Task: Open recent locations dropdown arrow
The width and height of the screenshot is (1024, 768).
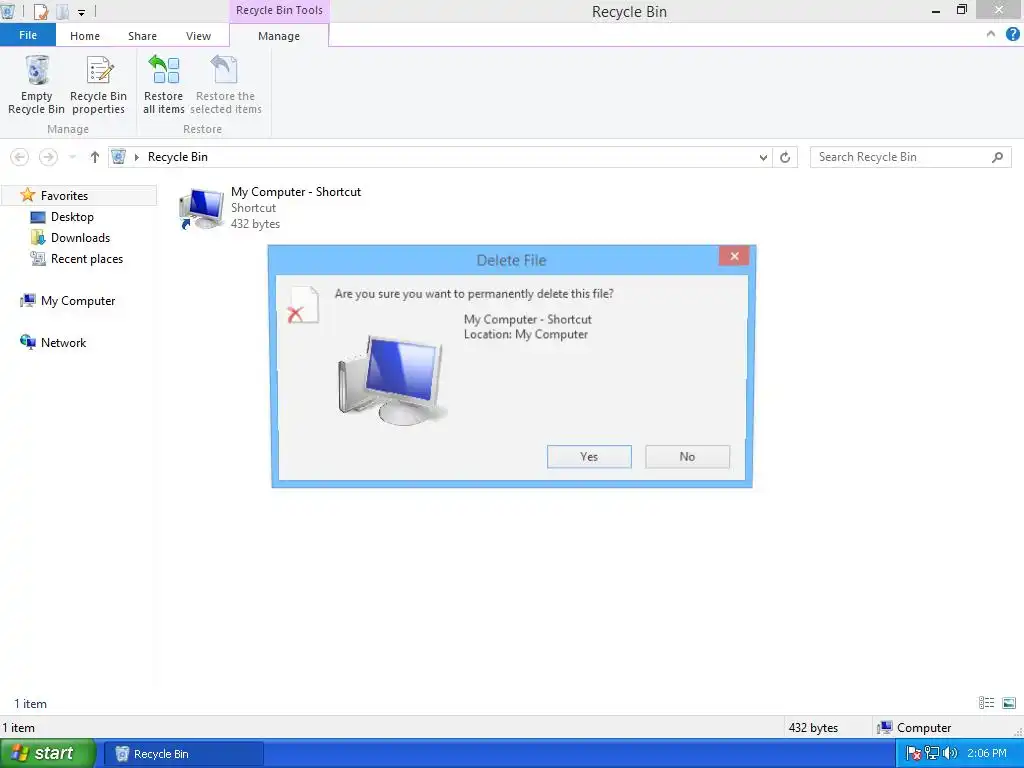Action: (x=72, y=157)
